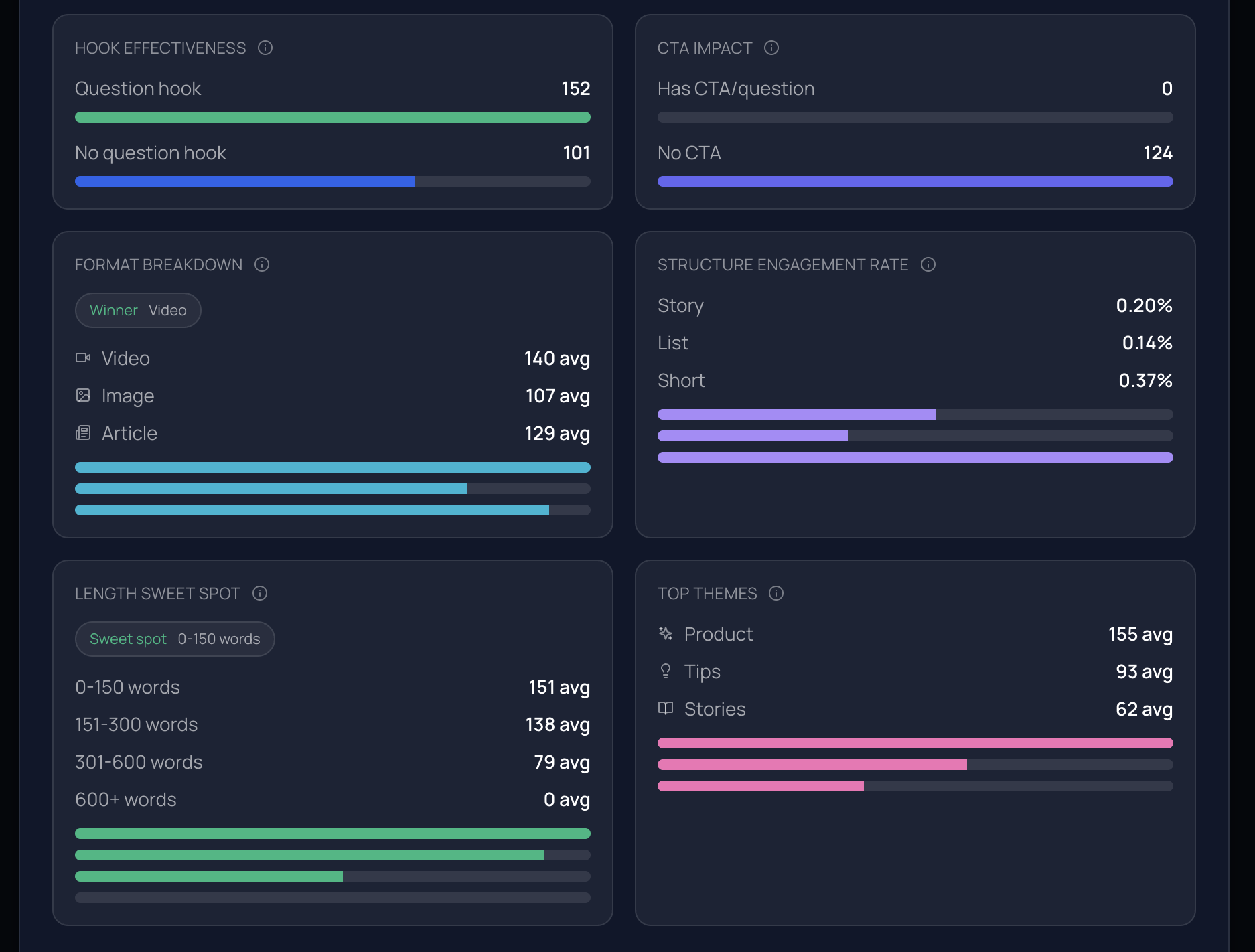This screenshot has height=952, width=1255.
Task: Show the Top Themes info icon tooltip
Action: coord(776,593)
